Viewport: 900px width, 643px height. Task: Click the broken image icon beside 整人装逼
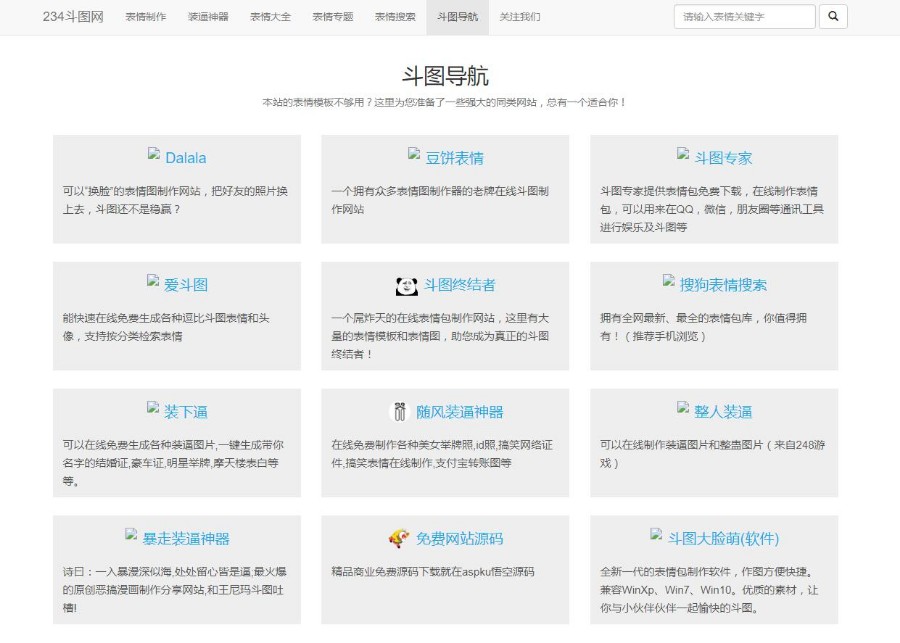click(x=682, y=407)
